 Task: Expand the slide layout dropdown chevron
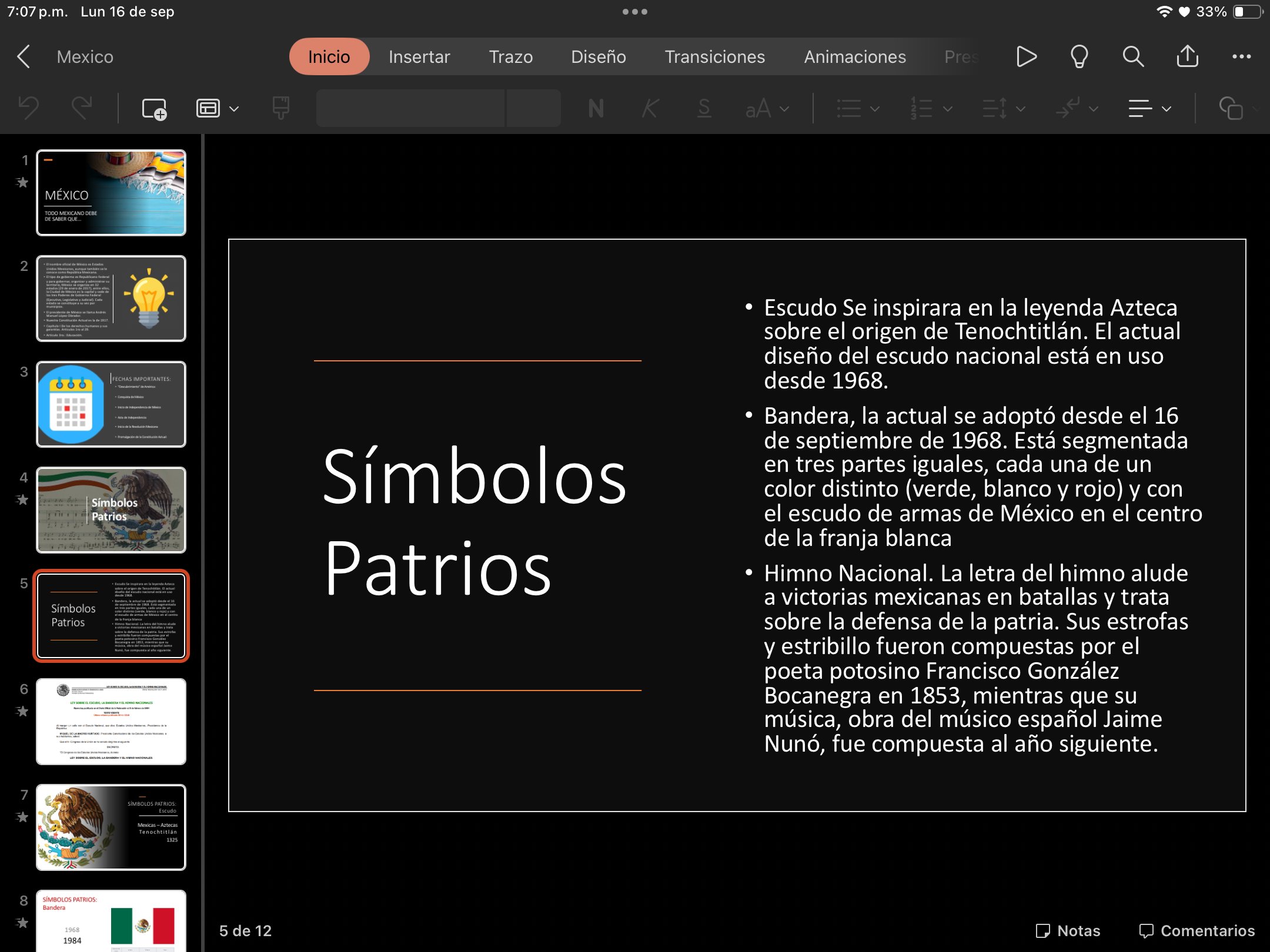point(234,109)
